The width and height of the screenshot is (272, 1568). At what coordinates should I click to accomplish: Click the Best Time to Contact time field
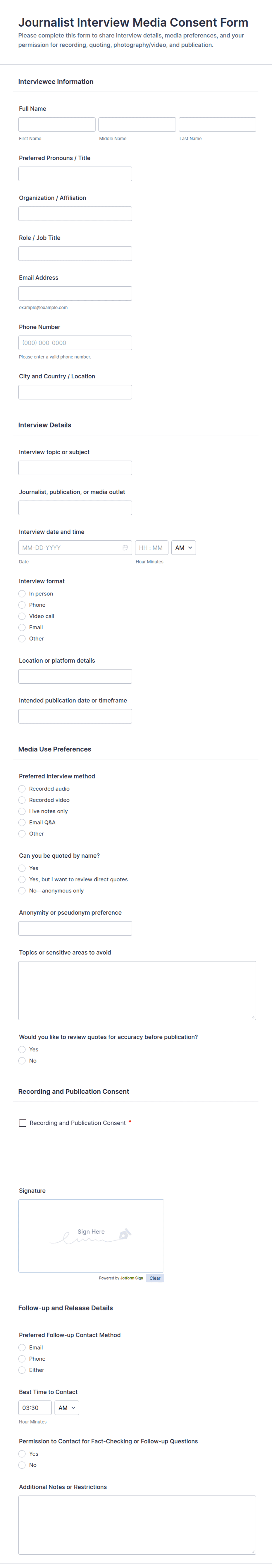point(35,1408)
